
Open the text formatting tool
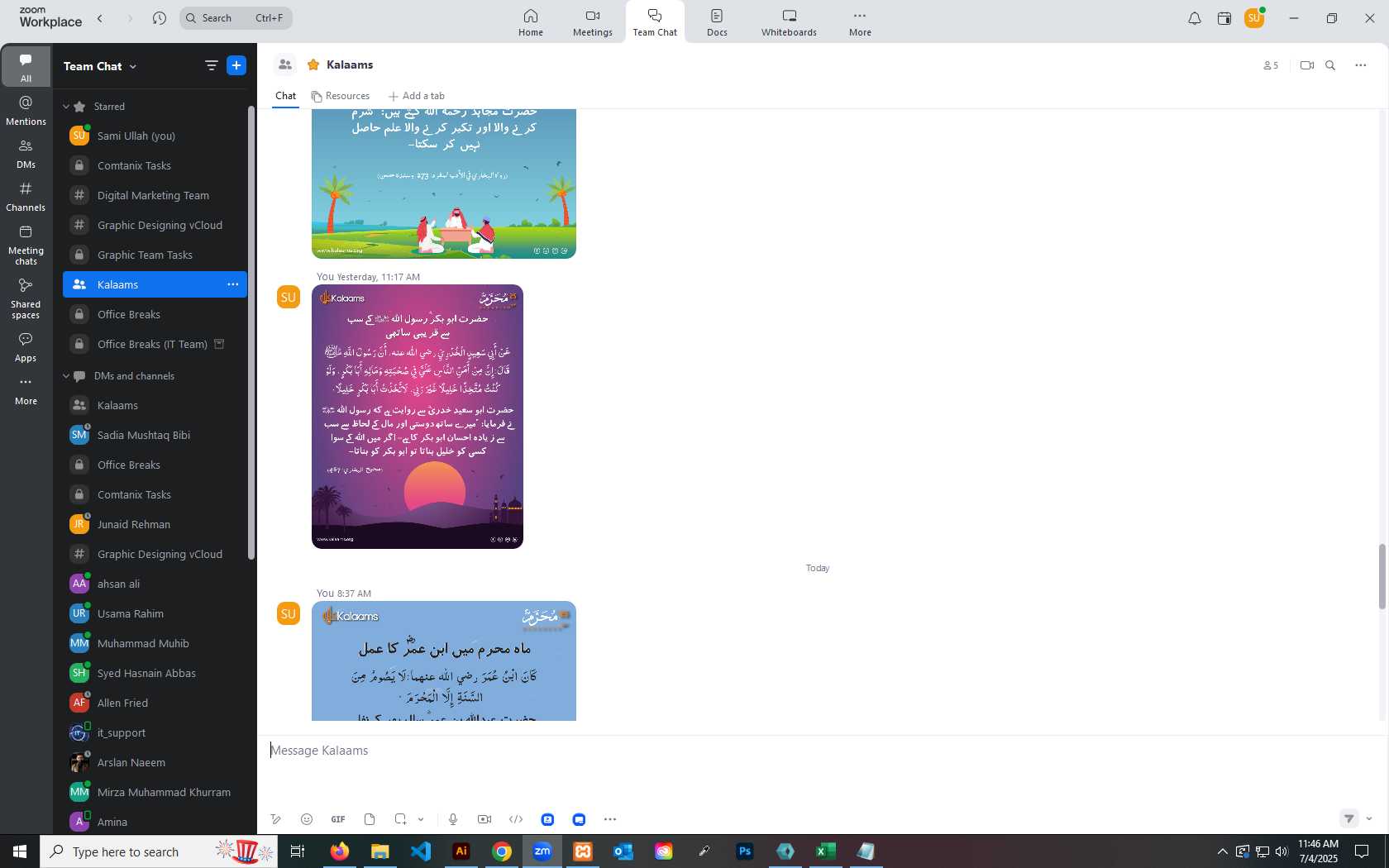tap(276, 819)
